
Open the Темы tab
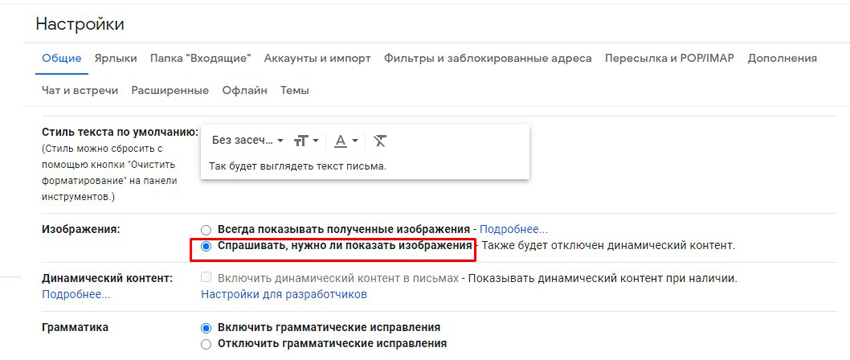(x=295, y=91)
